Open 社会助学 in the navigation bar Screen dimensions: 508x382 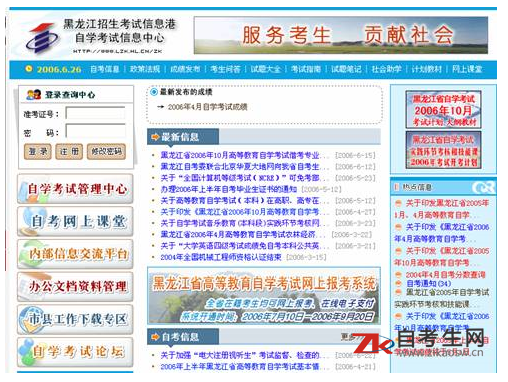pos(386,69)
